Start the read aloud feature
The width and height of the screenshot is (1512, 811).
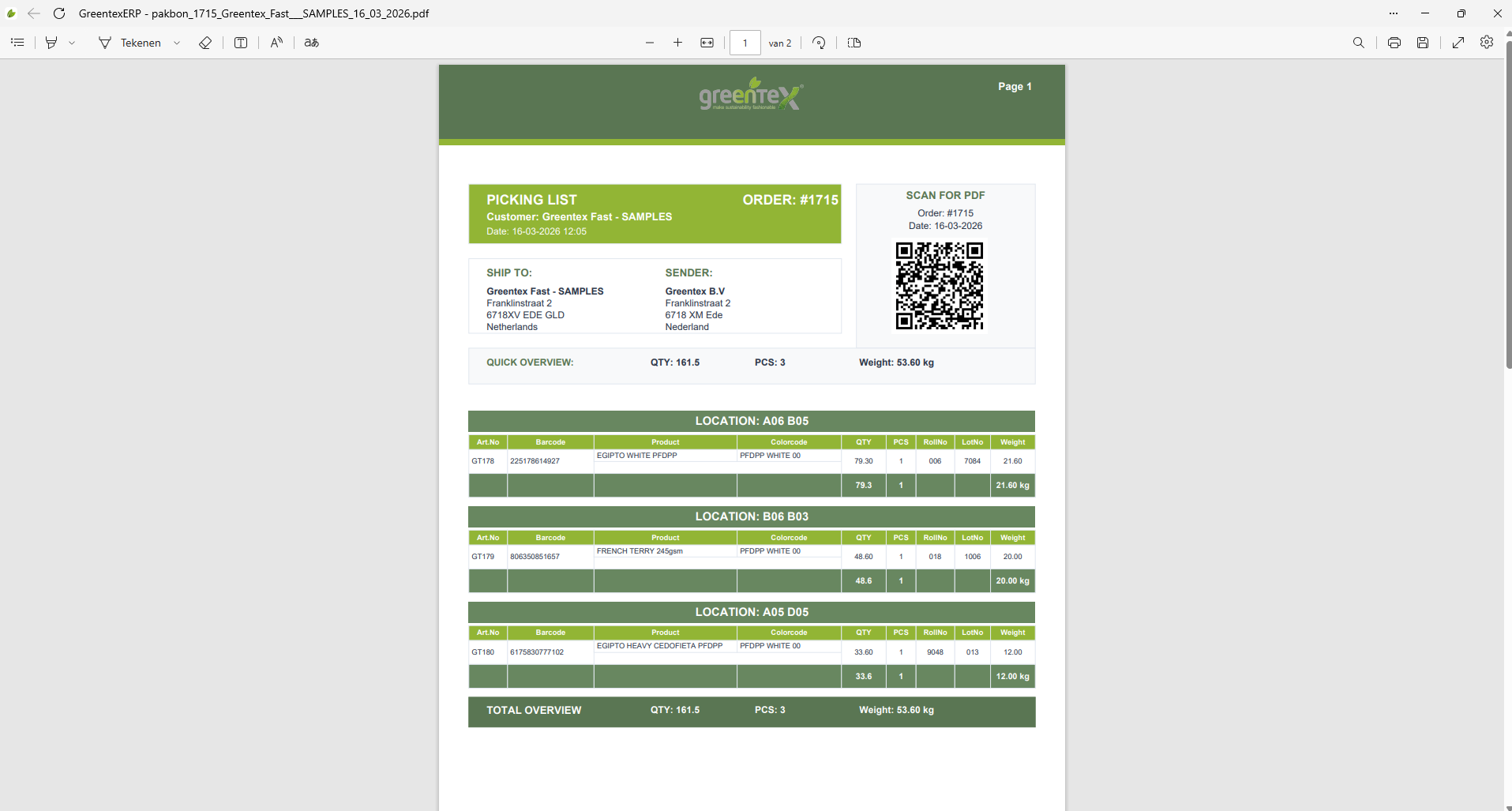[276, 43]
